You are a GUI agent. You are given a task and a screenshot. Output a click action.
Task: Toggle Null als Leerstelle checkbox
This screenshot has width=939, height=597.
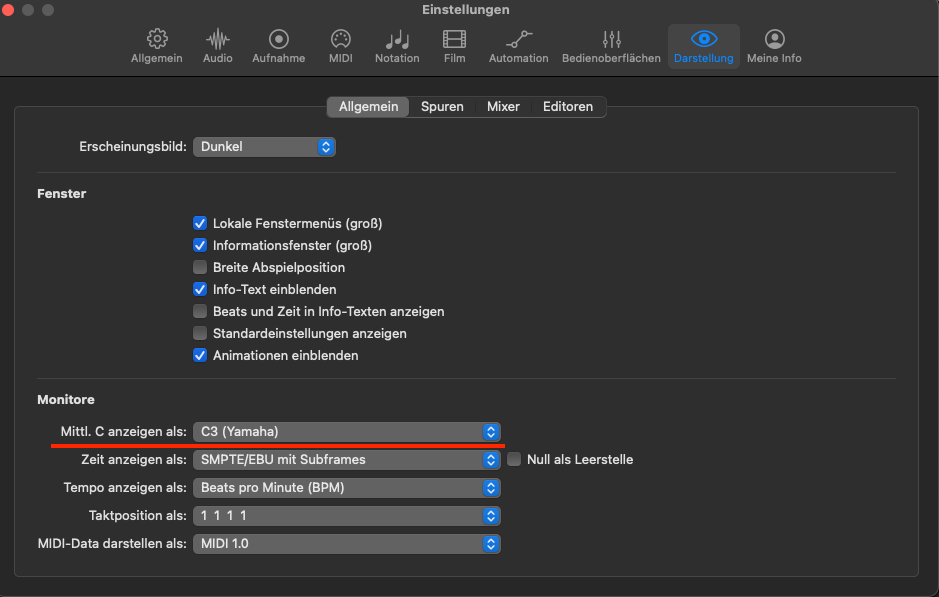[515, 460]
